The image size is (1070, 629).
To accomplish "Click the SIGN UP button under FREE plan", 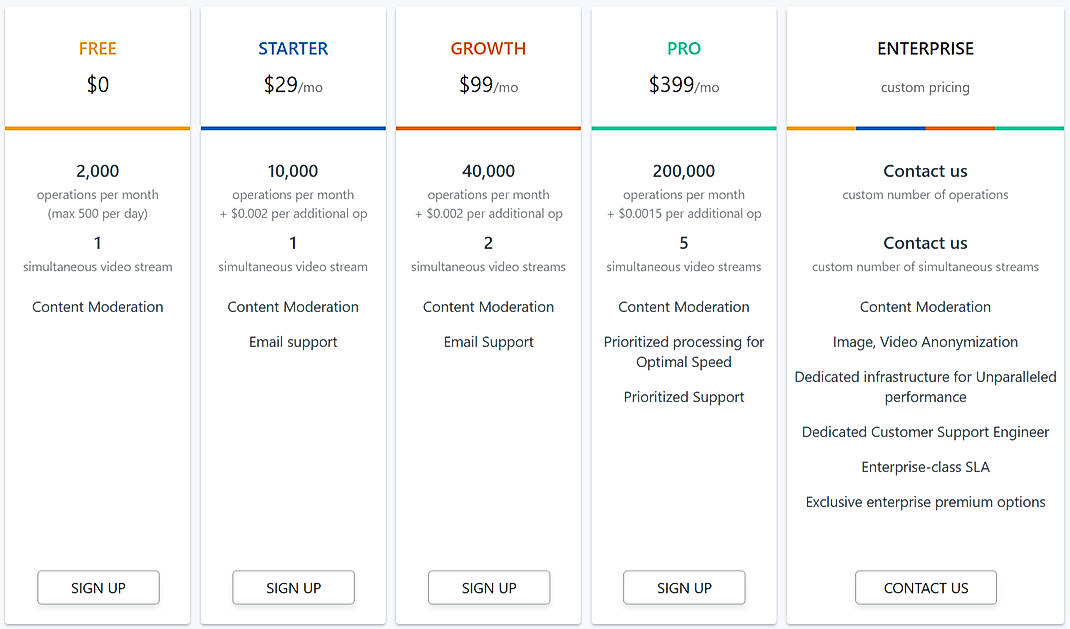I will [x=98, y=587].
